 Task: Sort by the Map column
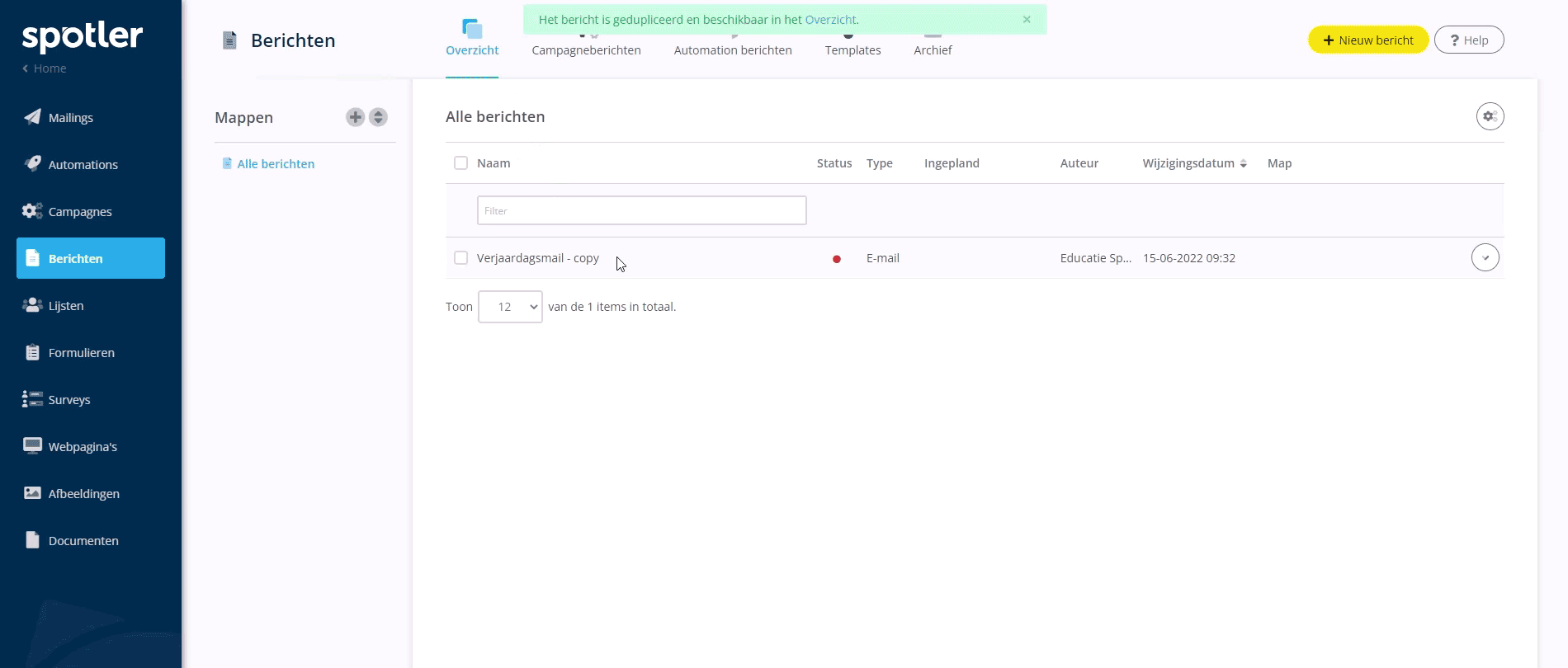pyautogui.click(x=1279, y=163)
